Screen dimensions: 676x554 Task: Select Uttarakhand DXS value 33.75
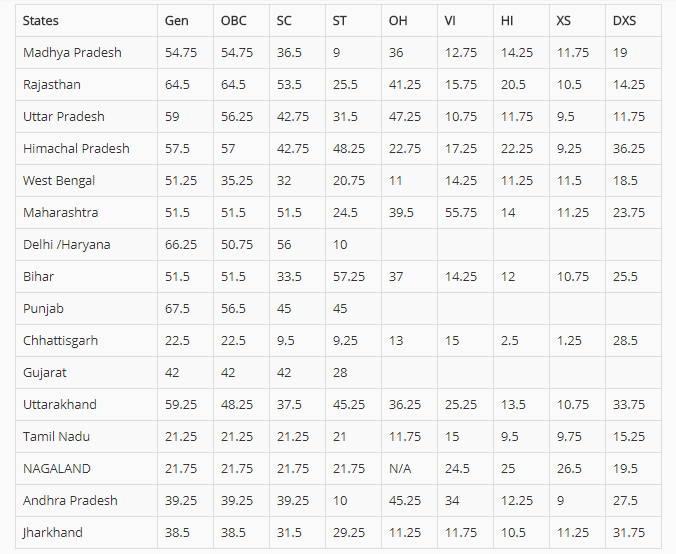coord(629,404)
